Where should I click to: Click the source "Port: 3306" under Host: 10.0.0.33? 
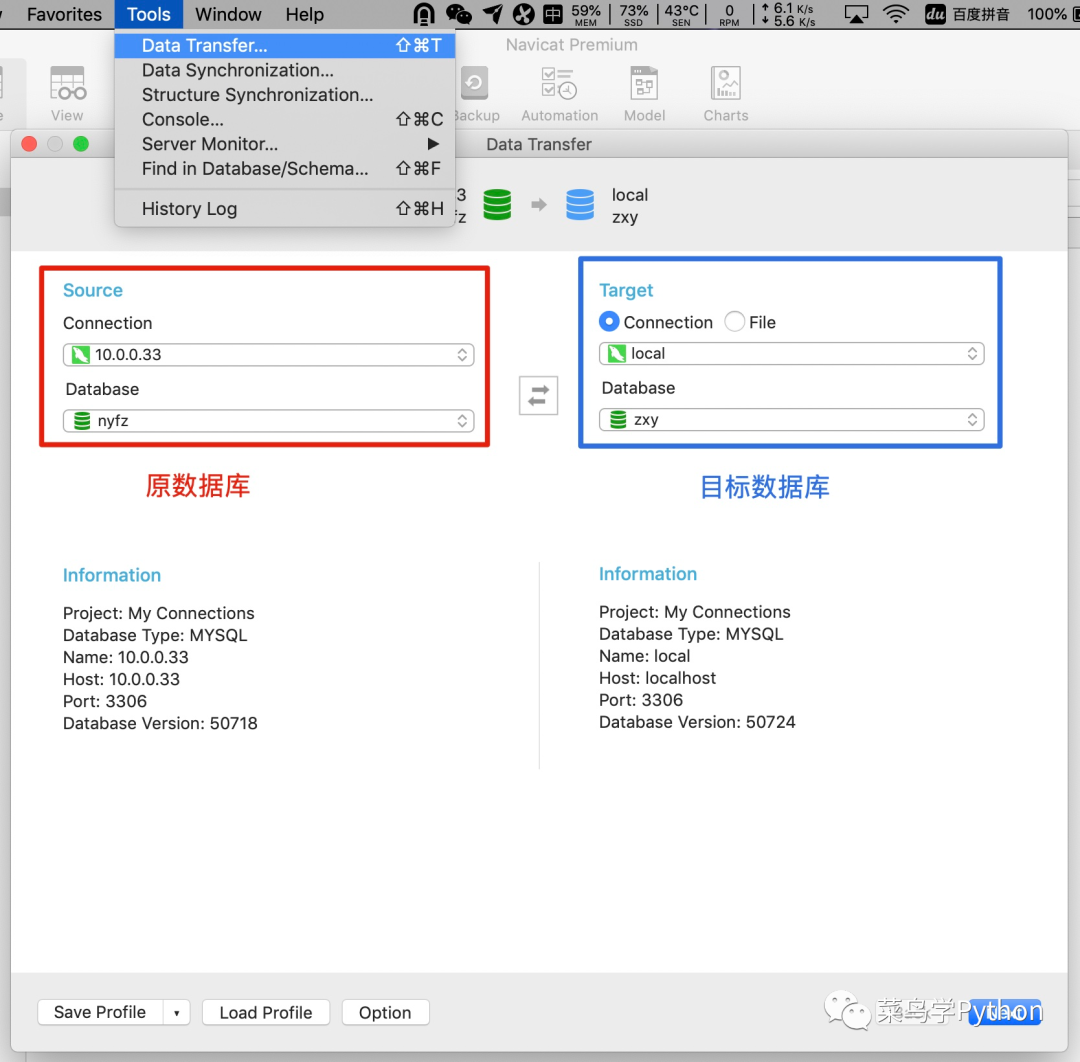(x=105, y=702)
